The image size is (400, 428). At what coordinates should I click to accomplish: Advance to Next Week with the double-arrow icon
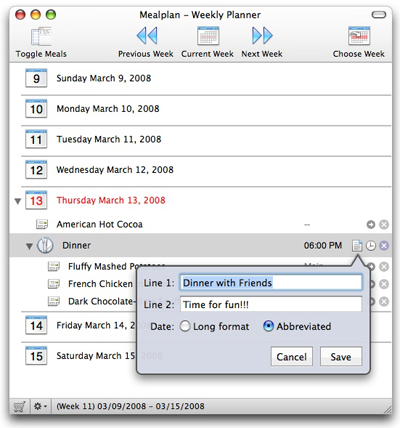click(262, 36)
